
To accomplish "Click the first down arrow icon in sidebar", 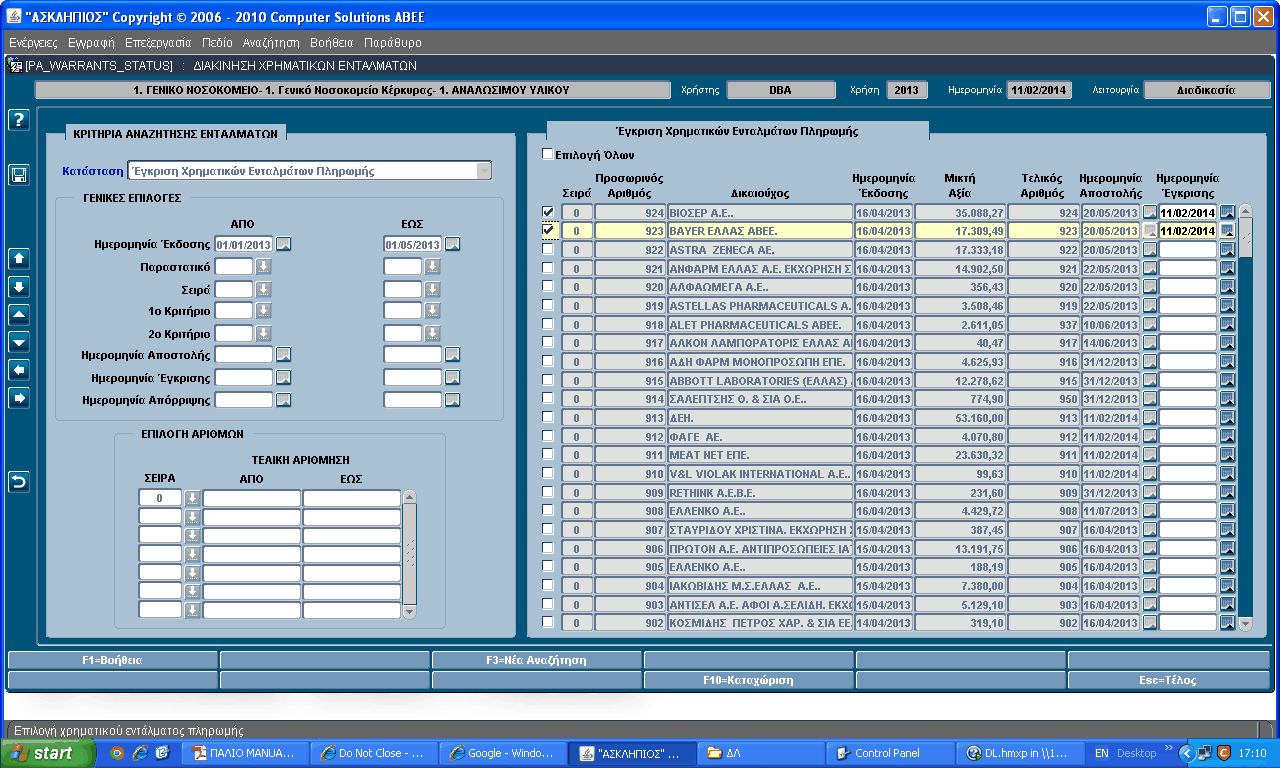I will click(x=19, y=286).
